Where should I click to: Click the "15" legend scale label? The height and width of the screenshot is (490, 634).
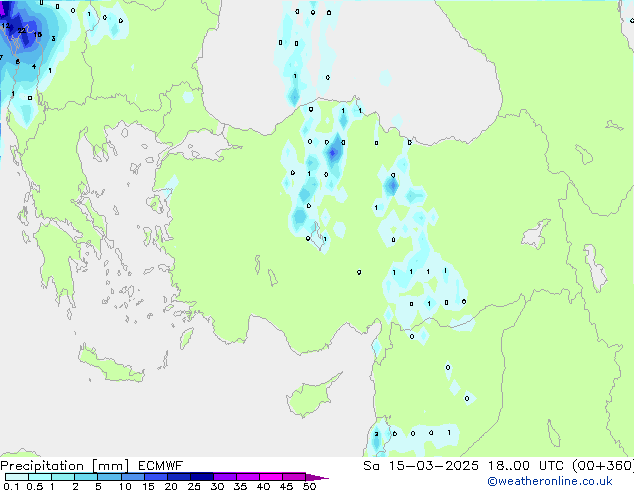click(148, 486)
